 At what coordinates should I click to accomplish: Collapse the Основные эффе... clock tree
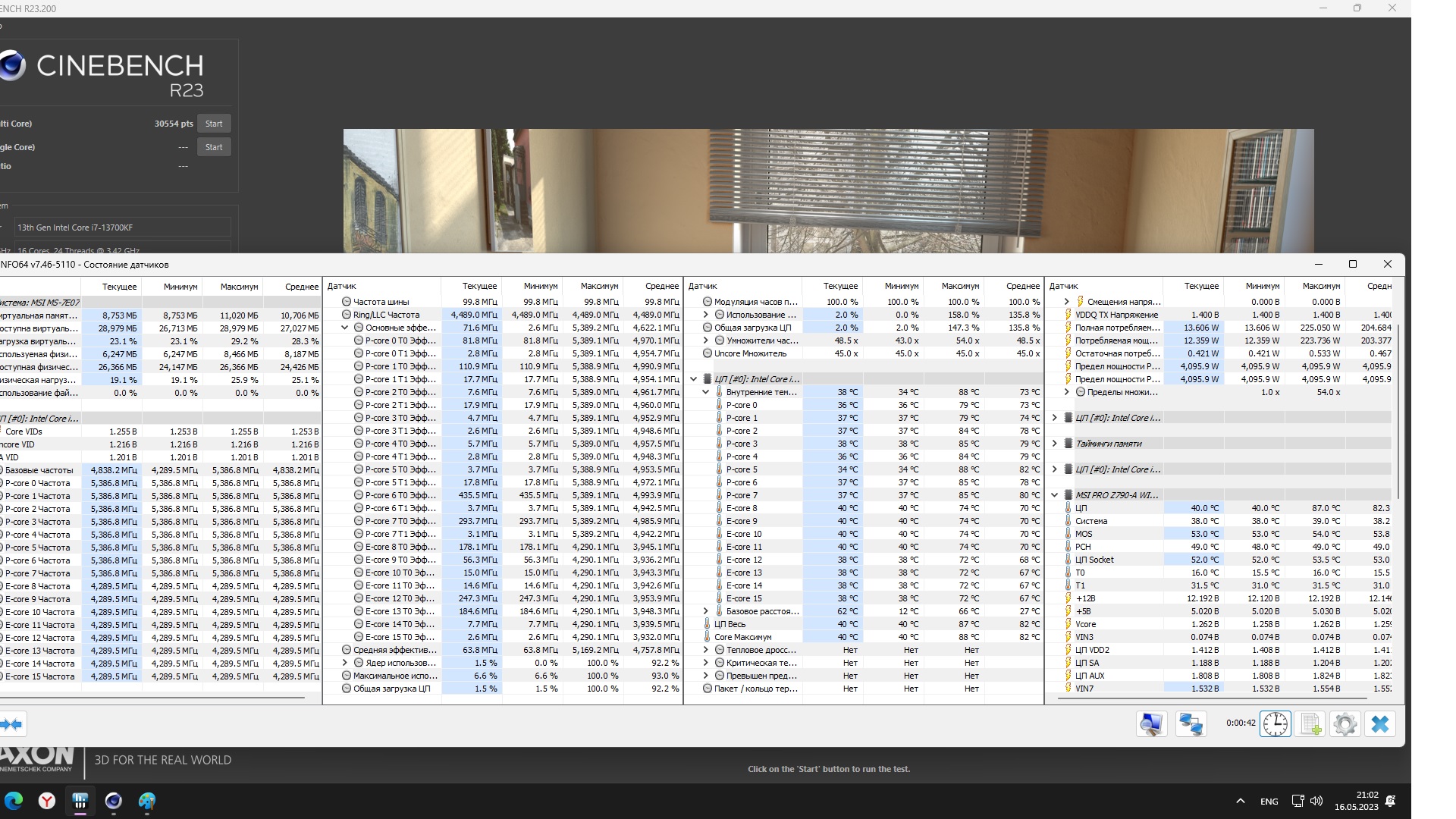click(345, 328)
